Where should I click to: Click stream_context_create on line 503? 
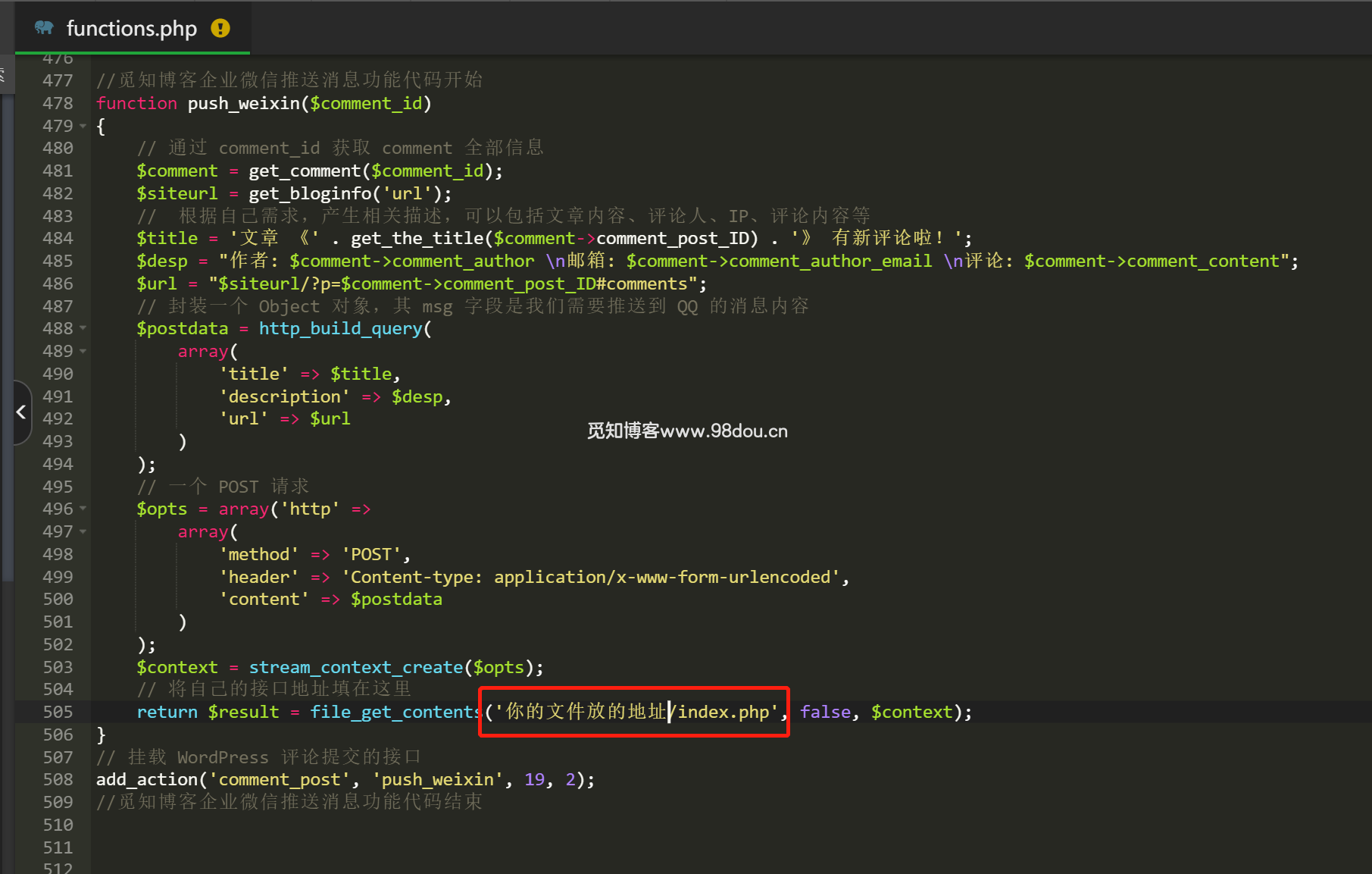click(x=356, y=668)
